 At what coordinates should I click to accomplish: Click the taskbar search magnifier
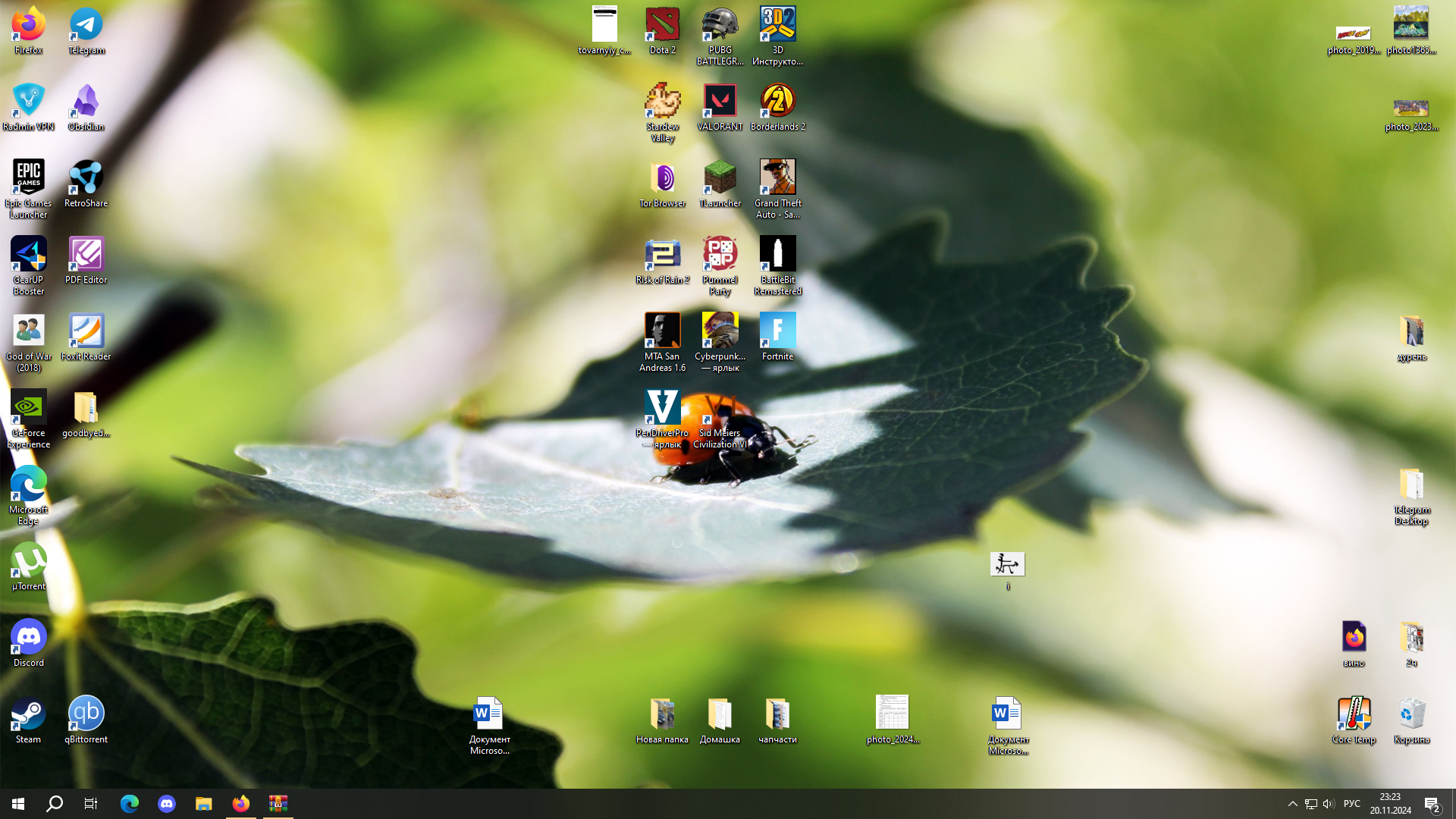(55, 804)
